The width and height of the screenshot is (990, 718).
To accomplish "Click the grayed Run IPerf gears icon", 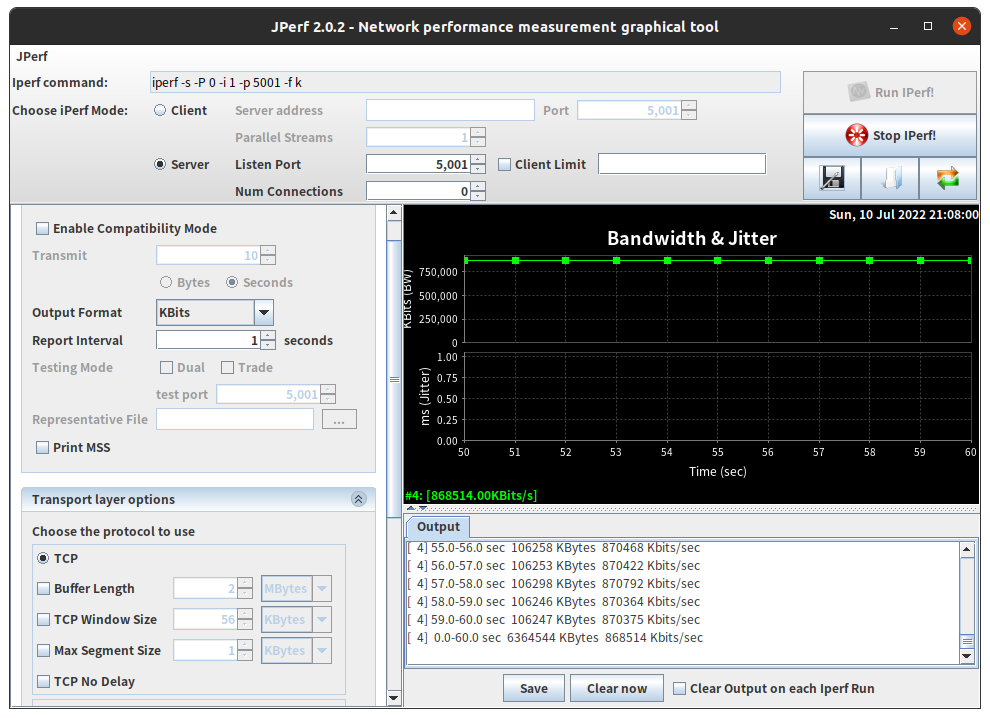I will tap(860, 92).
